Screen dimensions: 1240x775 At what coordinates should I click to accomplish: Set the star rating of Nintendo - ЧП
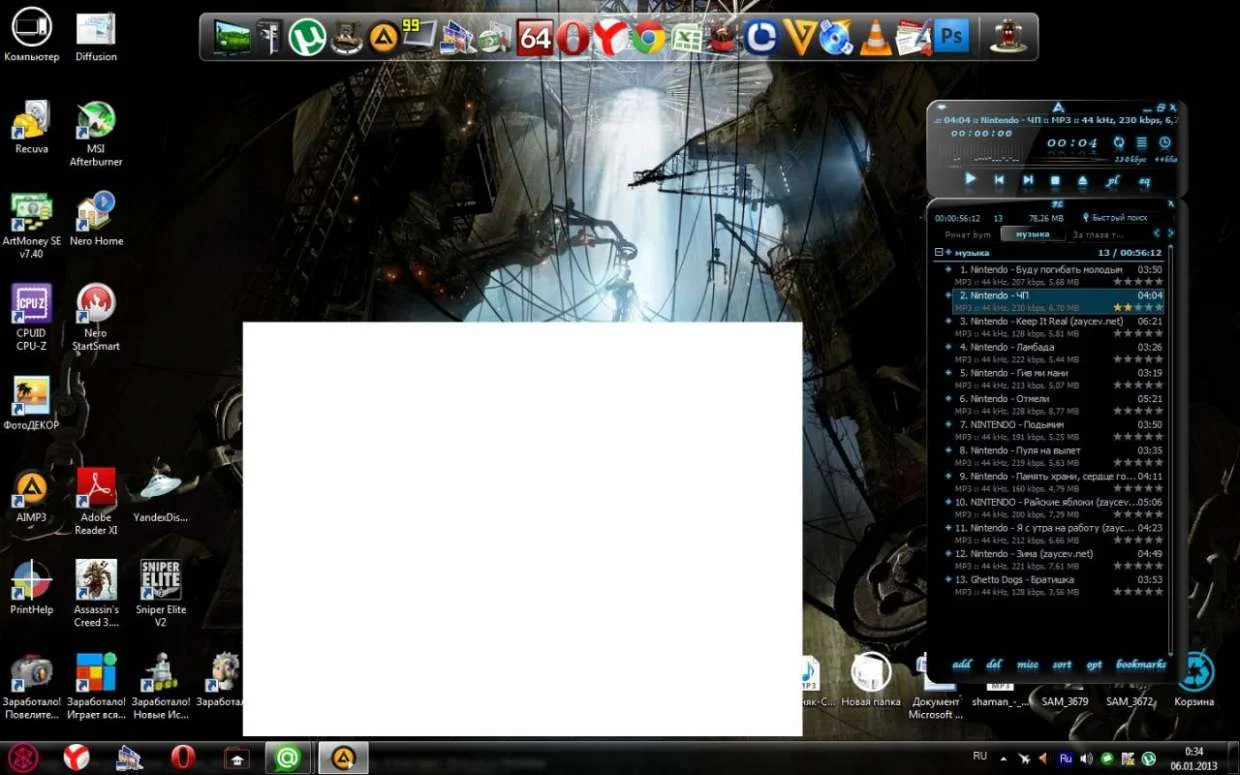click(1138, 308)
